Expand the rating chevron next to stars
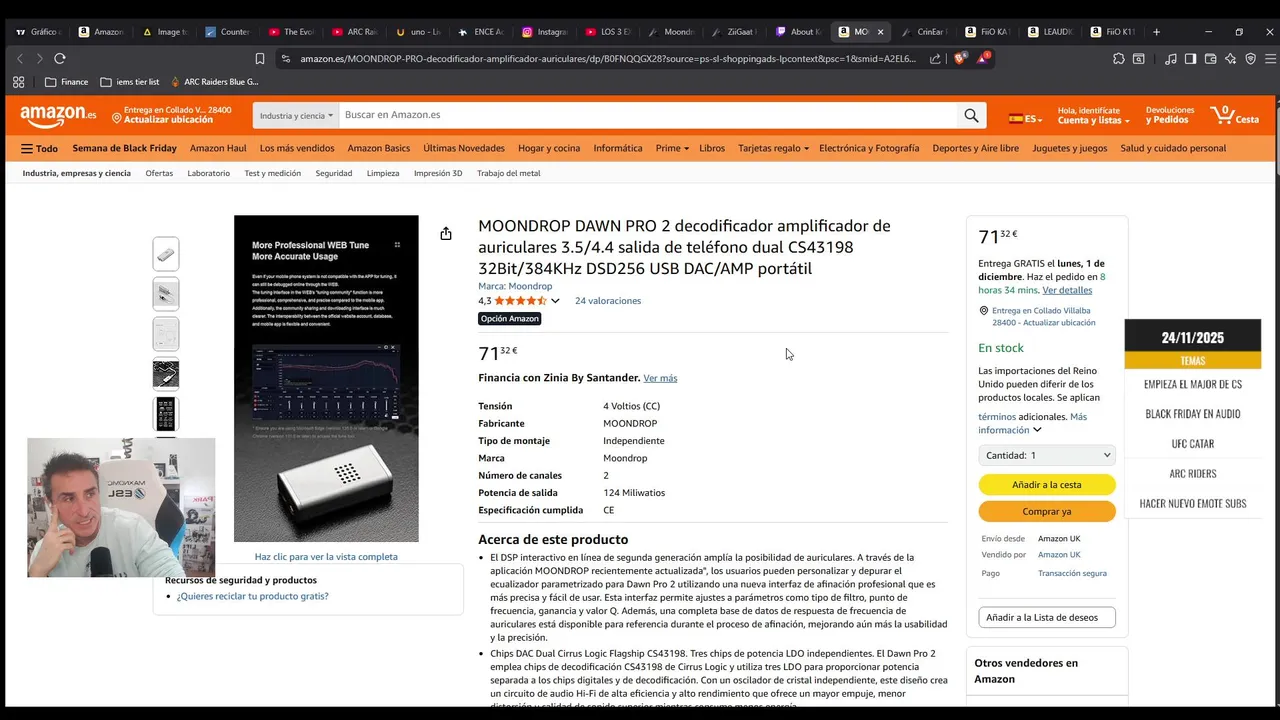Viewport: 1280px width, 720px height. [x=554, y=301]
